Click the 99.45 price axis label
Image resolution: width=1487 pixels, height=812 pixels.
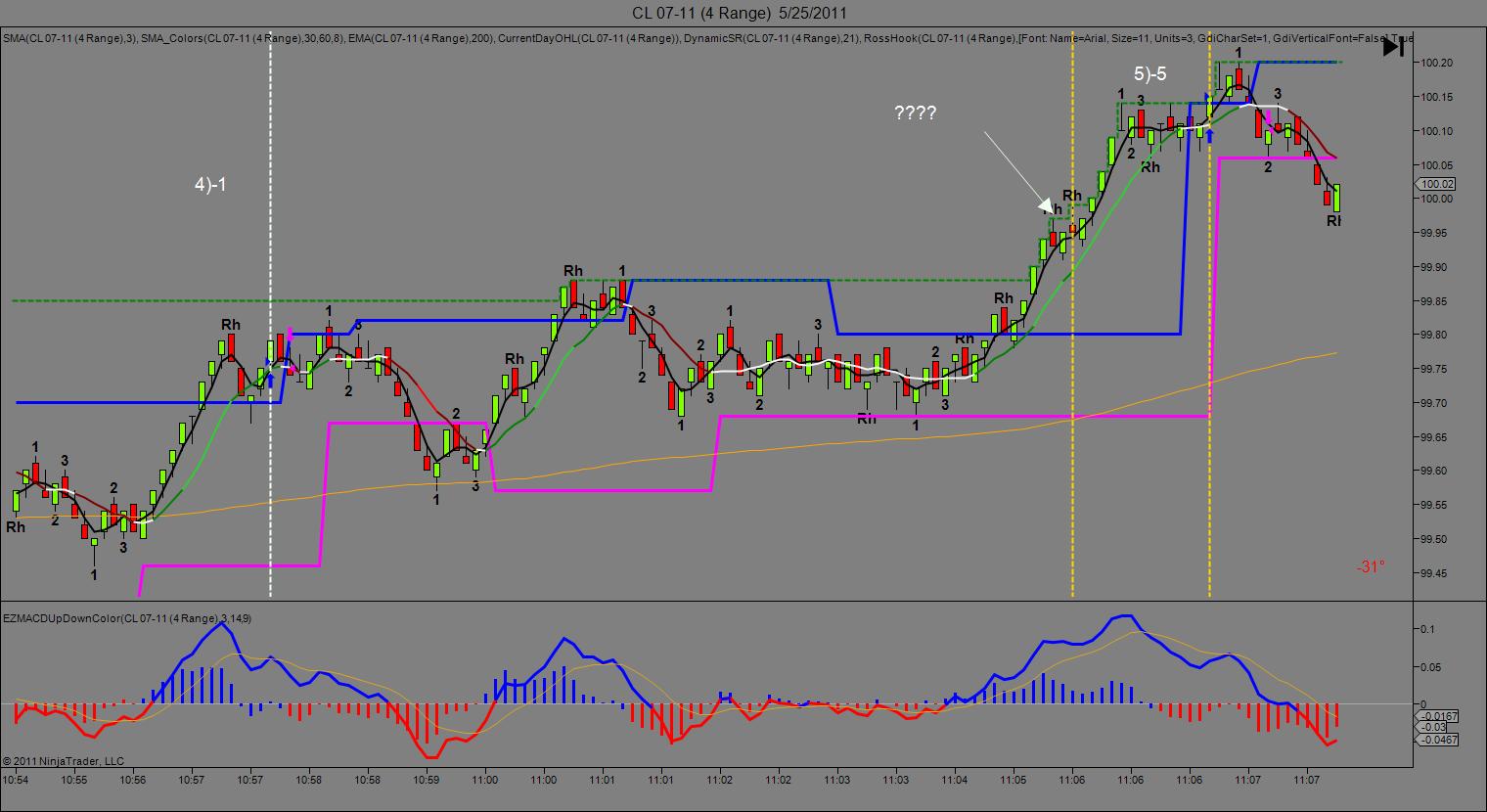pyautogui.click(x=1436, y=573)
